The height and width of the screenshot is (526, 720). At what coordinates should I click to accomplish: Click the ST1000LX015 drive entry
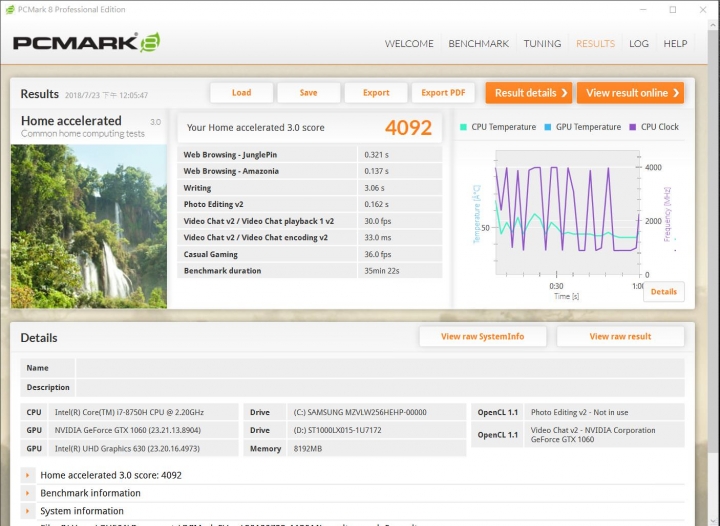tap(338, 431)
